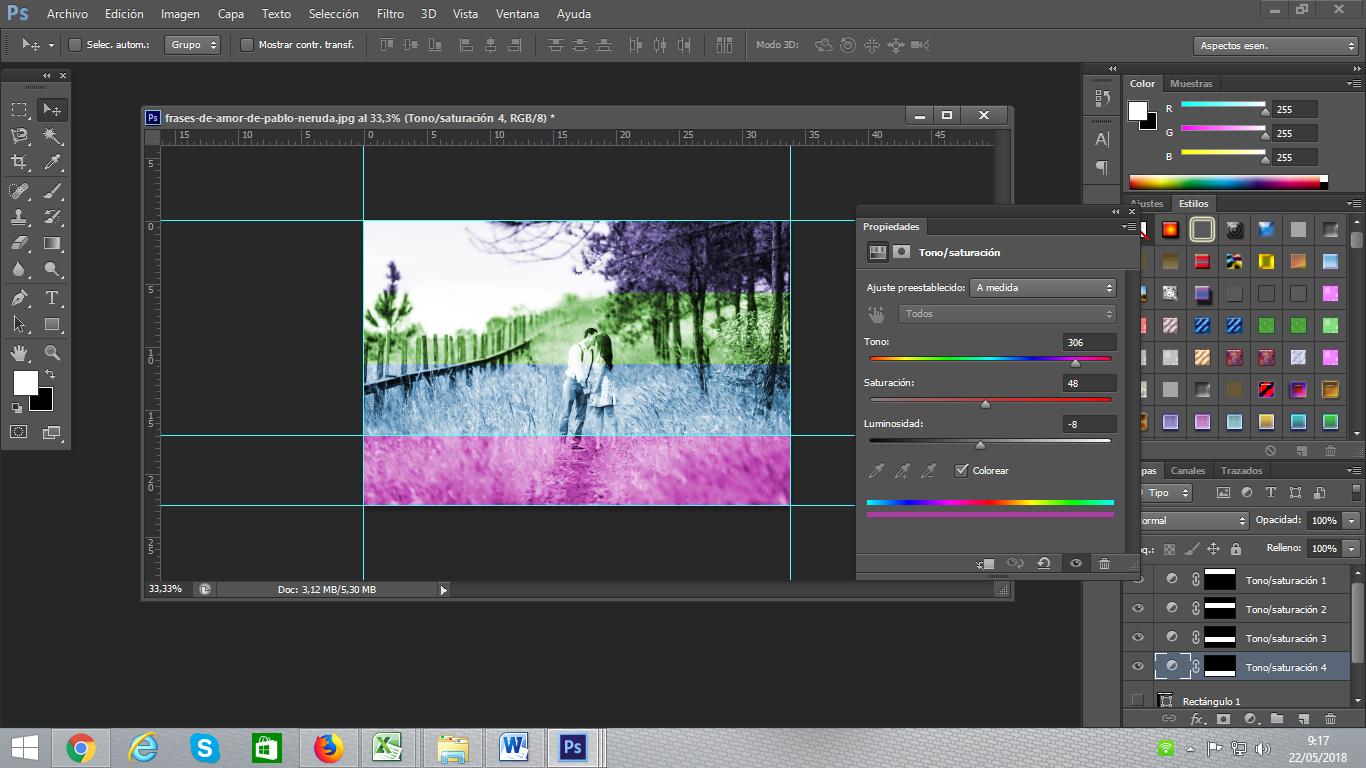The width and height of the screenshot is (1366, 768).
Task: Toggle the Colorear checkbox
Action: tap(962, 470)
